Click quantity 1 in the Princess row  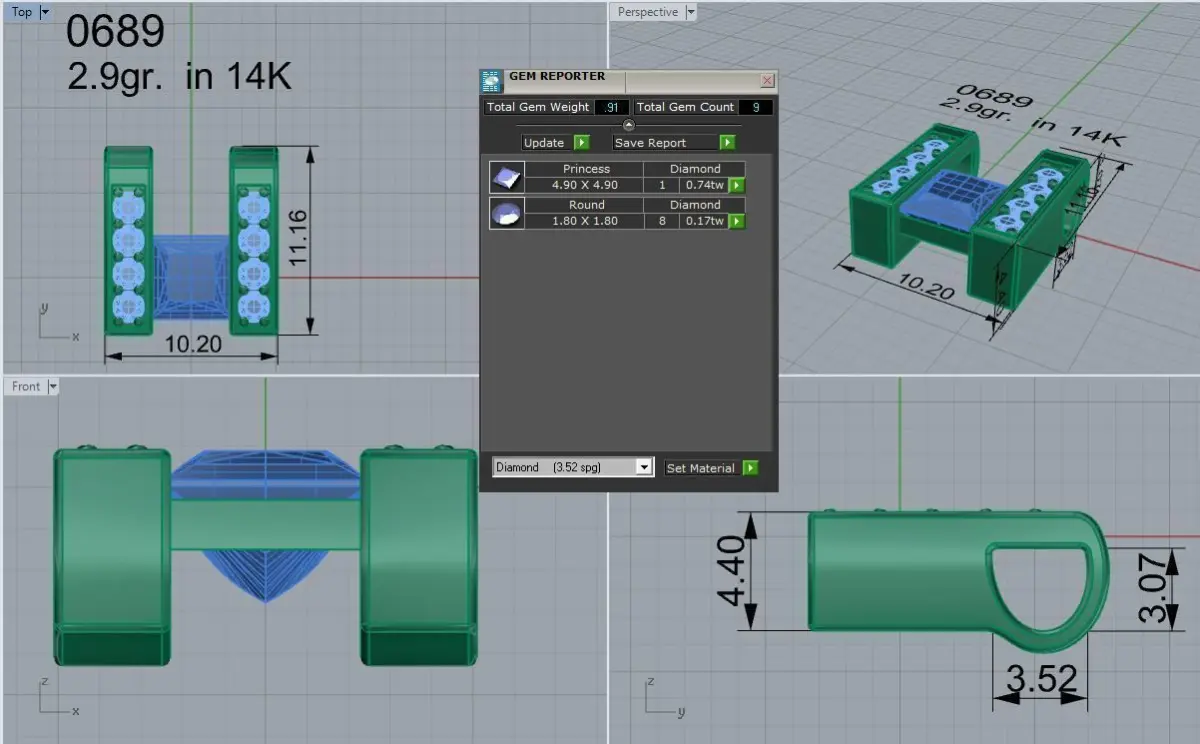click(662, 185)
